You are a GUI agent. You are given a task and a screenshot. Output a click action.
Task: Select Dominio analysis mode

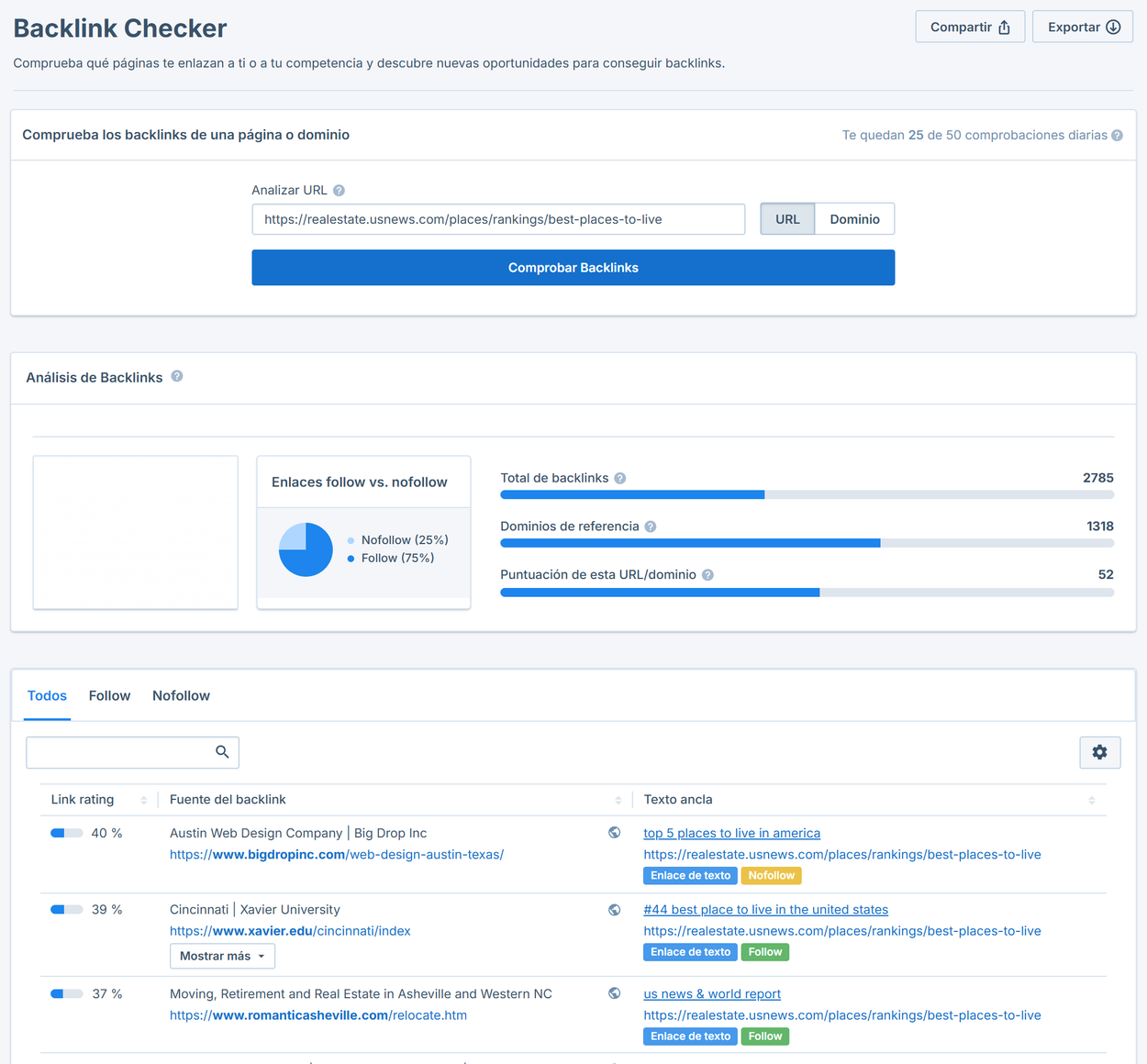(x=854, y=219)
